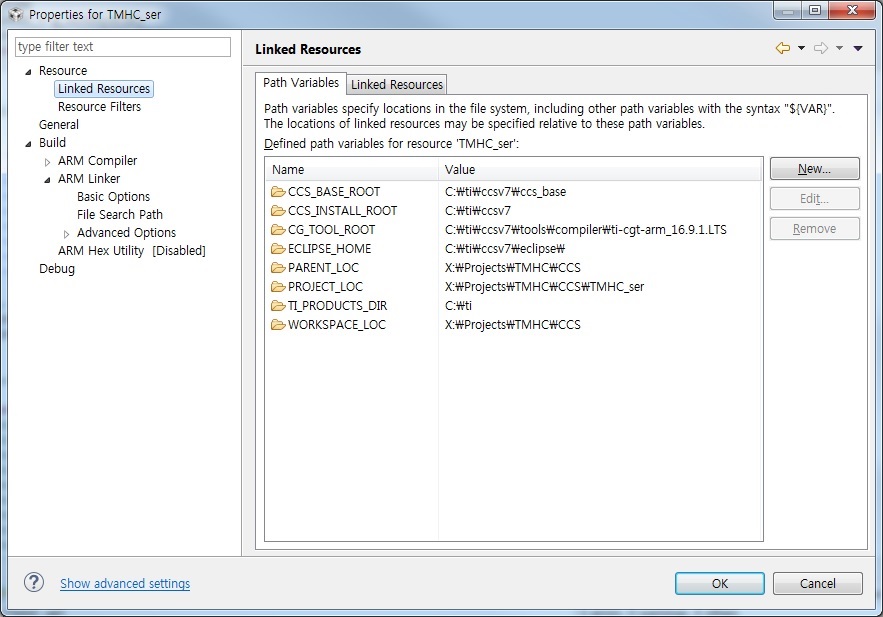
Task: Select the CG_TOOL_ROOT folder icon
Action: 278,230
